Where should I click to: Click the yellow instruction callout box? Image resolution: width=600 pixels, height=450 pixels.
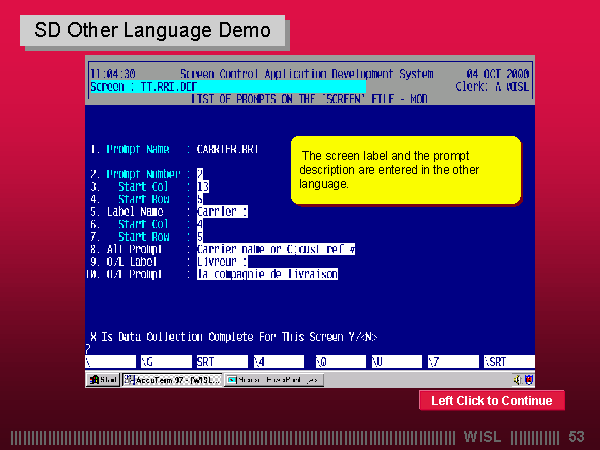coord(405,170)
